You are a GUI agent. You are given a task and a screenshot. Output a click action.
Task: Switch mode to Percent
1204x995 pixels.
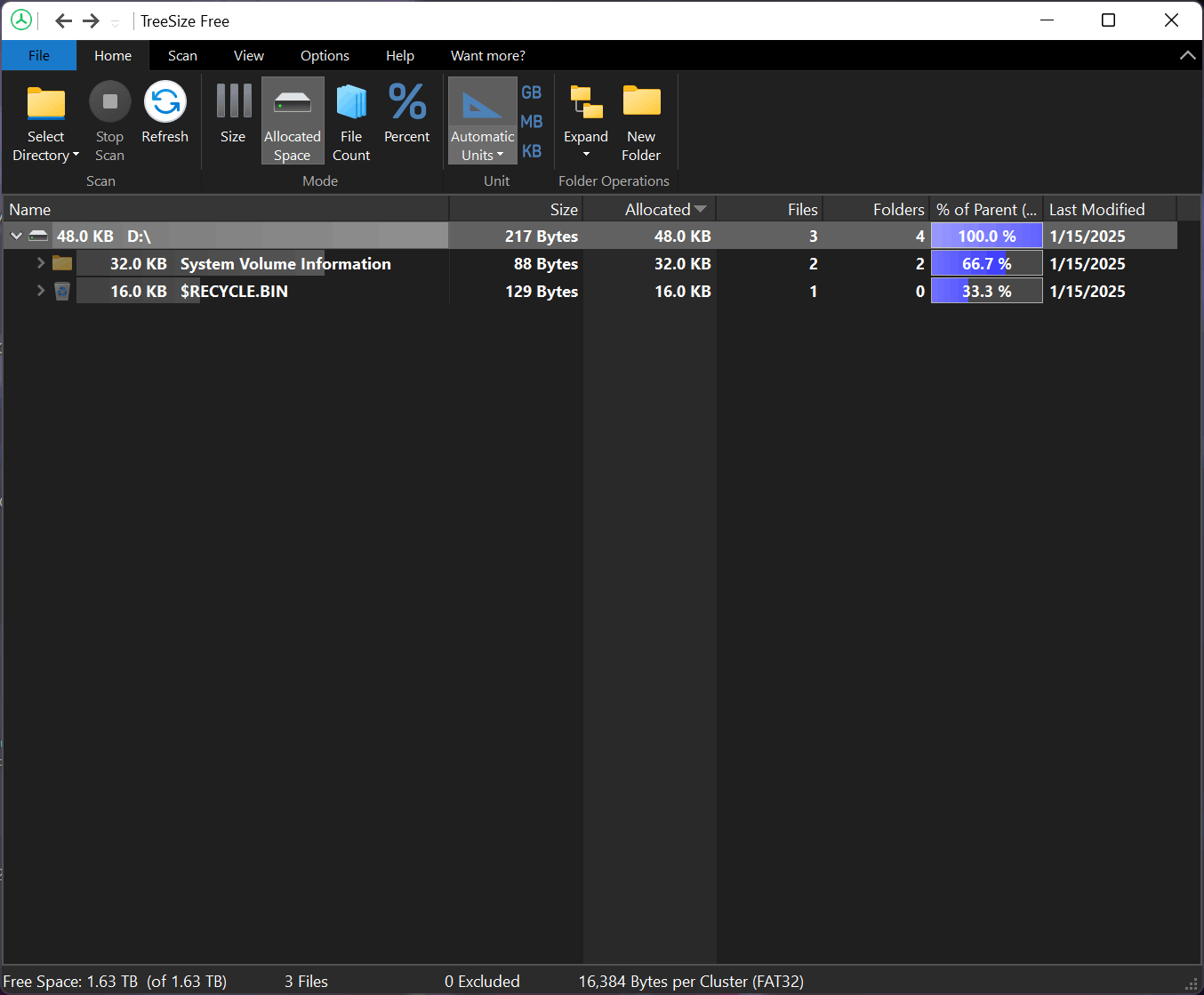coord(407,113)
